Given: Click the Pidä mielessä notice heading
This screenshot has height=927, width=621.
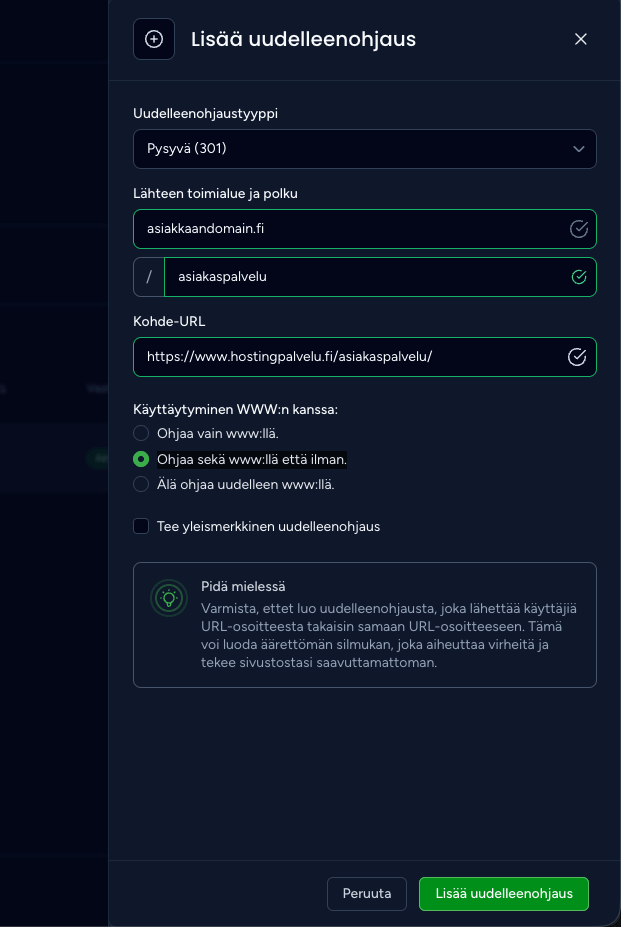Looking at the screenshot, I should [243, 586].
